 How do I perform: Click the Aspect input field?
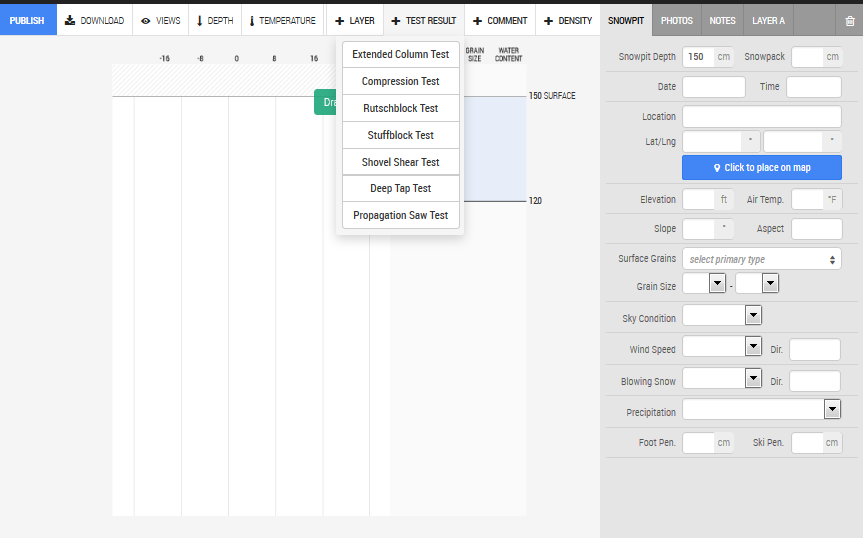coord(817,228)
